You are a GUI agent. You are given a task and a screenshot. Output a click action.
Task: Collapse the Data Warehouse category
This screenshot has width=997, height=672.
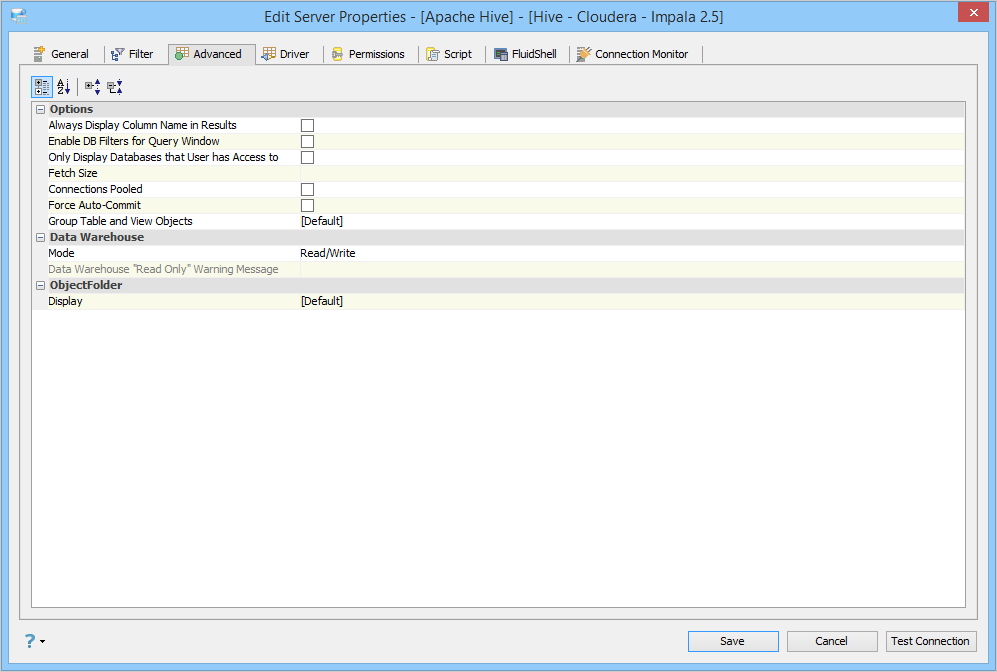coord(40,237)
